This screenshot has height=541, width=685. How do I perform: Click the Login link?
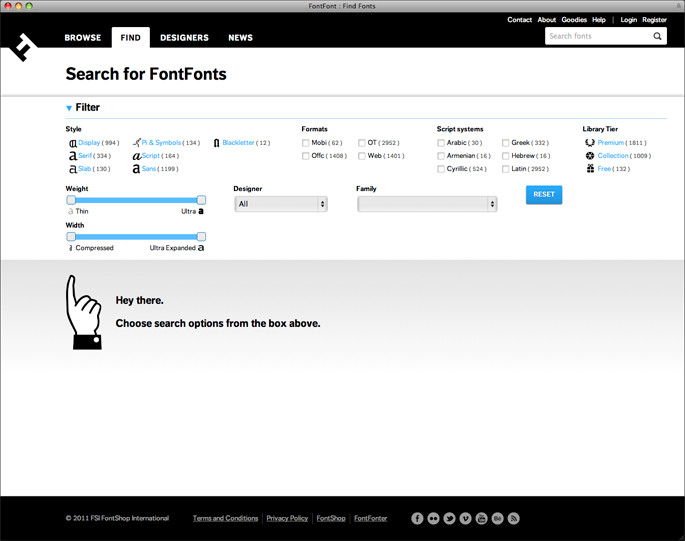[629, 20]
